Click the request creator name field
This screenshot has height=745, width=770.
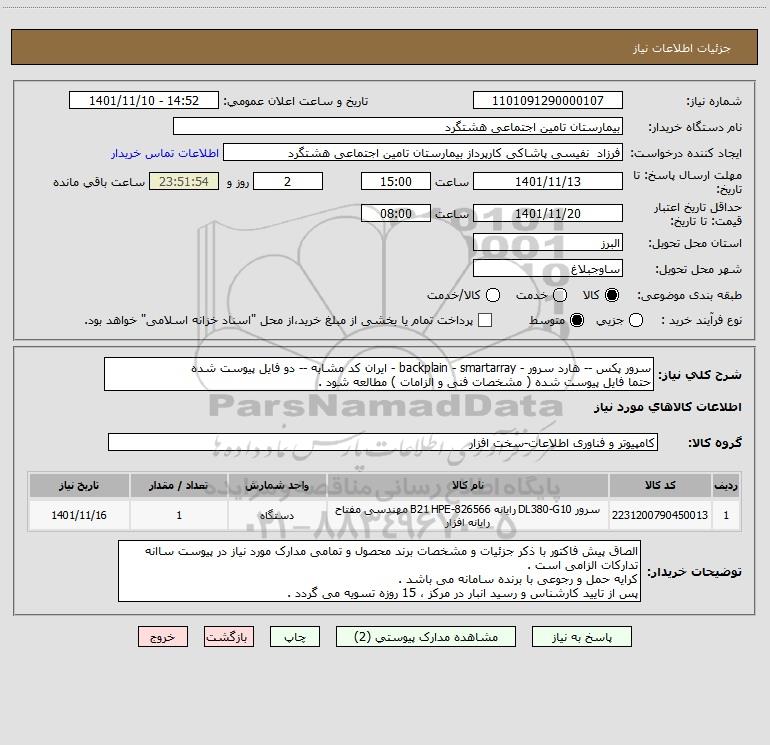pyautogui.click(x=423, y=153)
